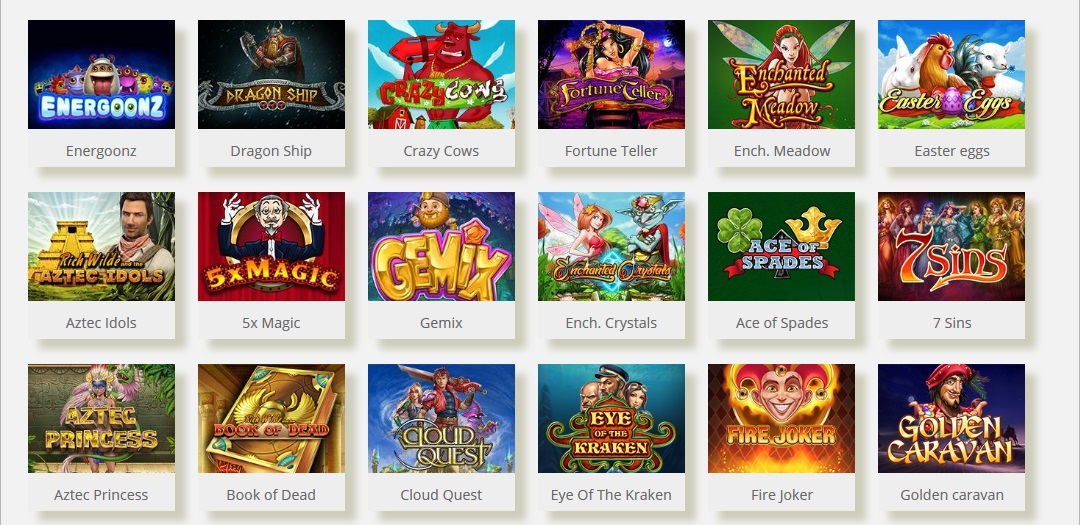Screen dimensions: 1080x525
Task: Open the Fire Joker game thumbnail
Action: (x=781, y=419)
